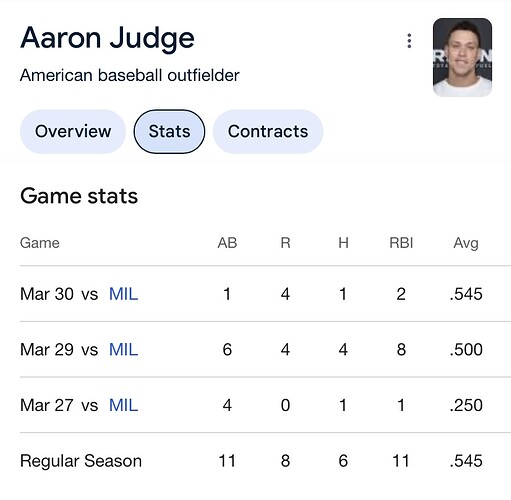The width and height of the screenshot is (511, 500).
Task: Open the Contracts tab
Action: (x=268, y=131)
